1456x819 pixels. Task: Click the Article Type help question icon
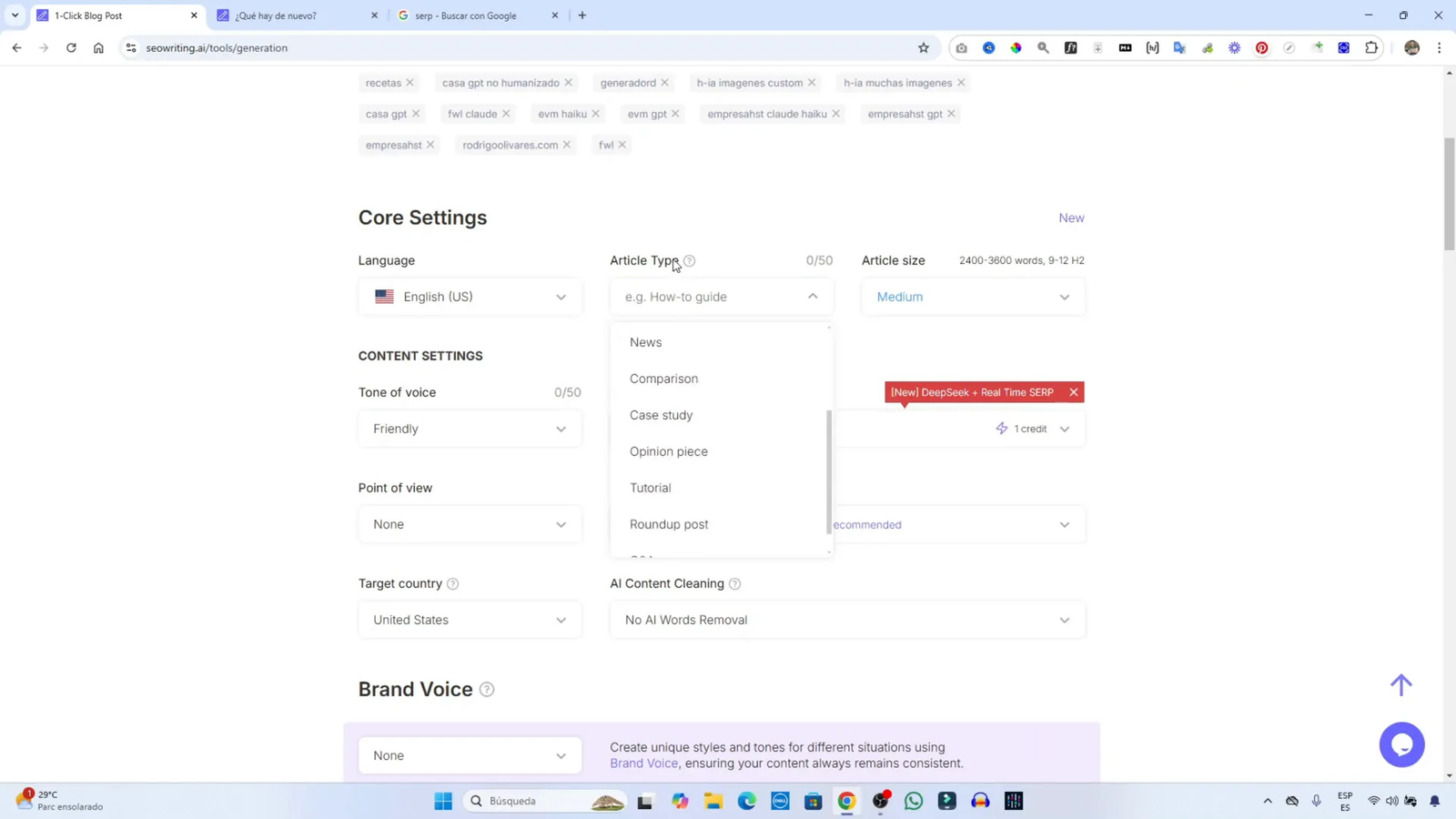pos(690,261)
